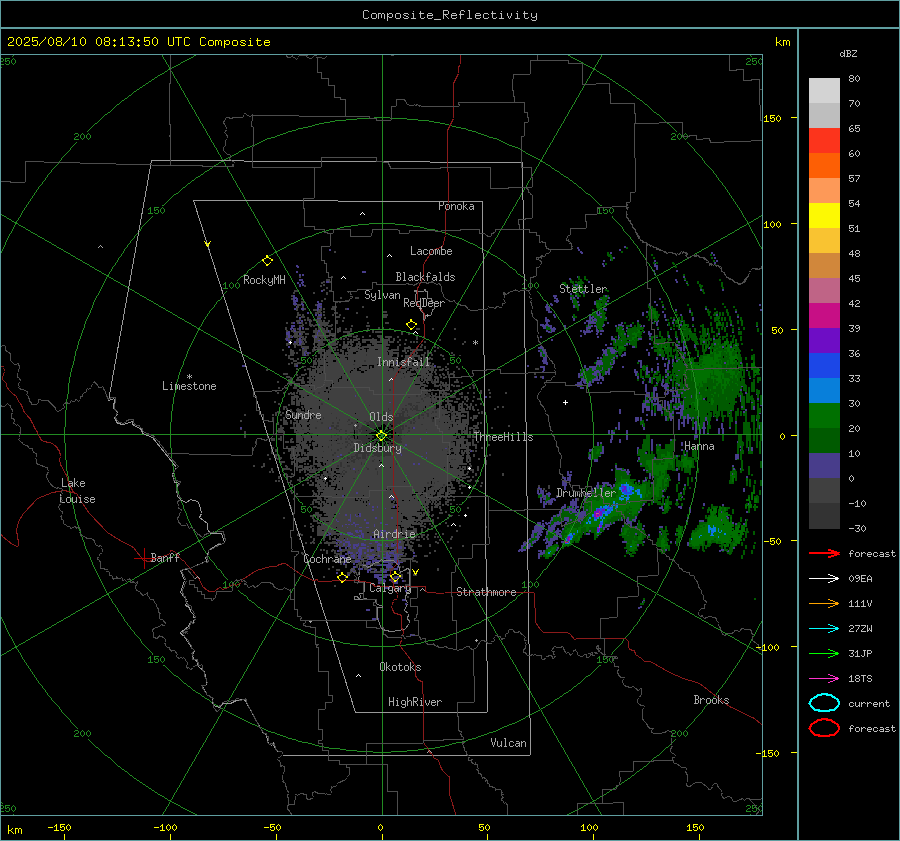Click the Olds town label

point(381,417)
